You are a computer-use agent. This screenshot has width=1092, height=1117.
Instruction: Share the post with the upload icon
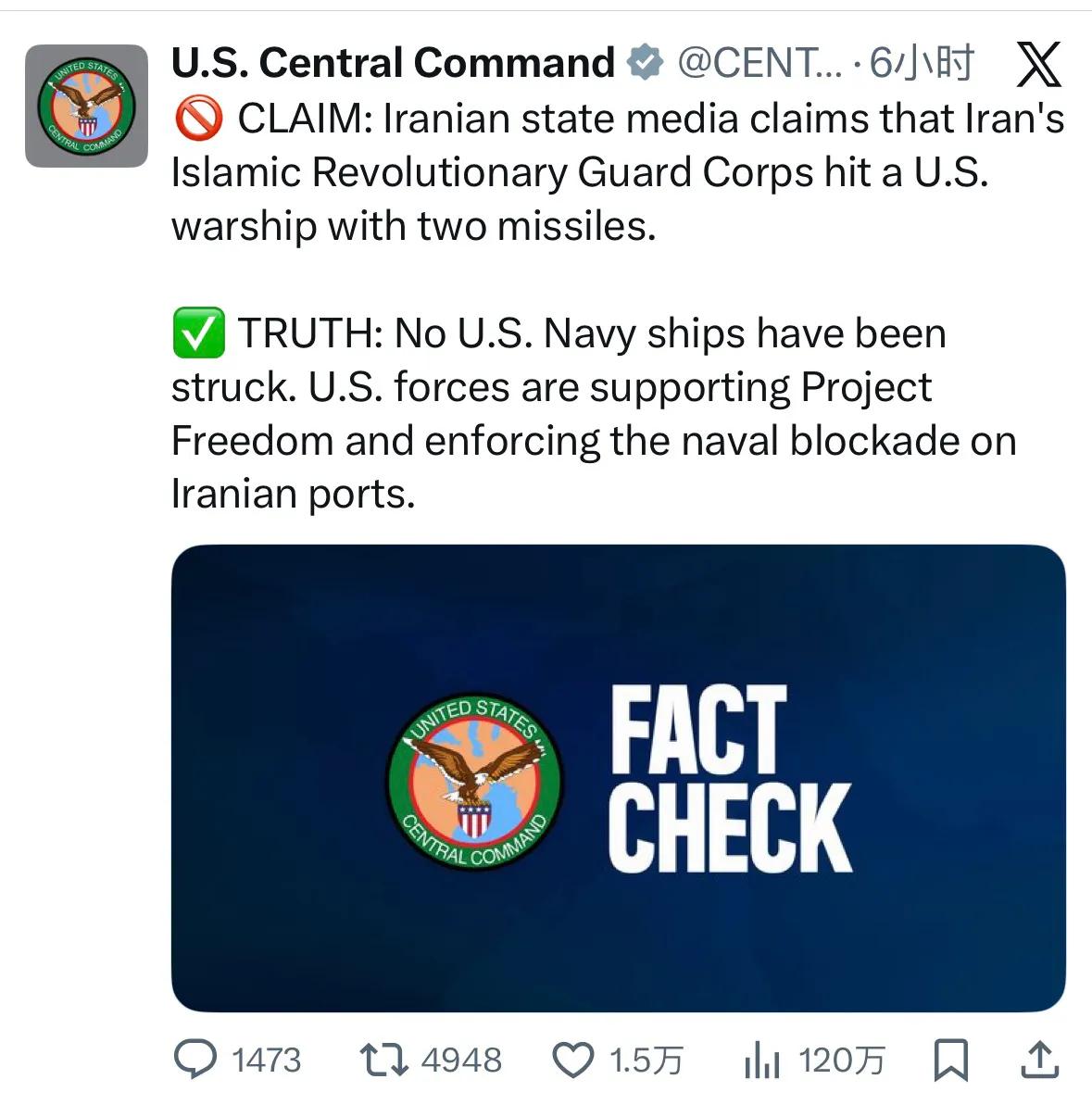[1039, 1060]
